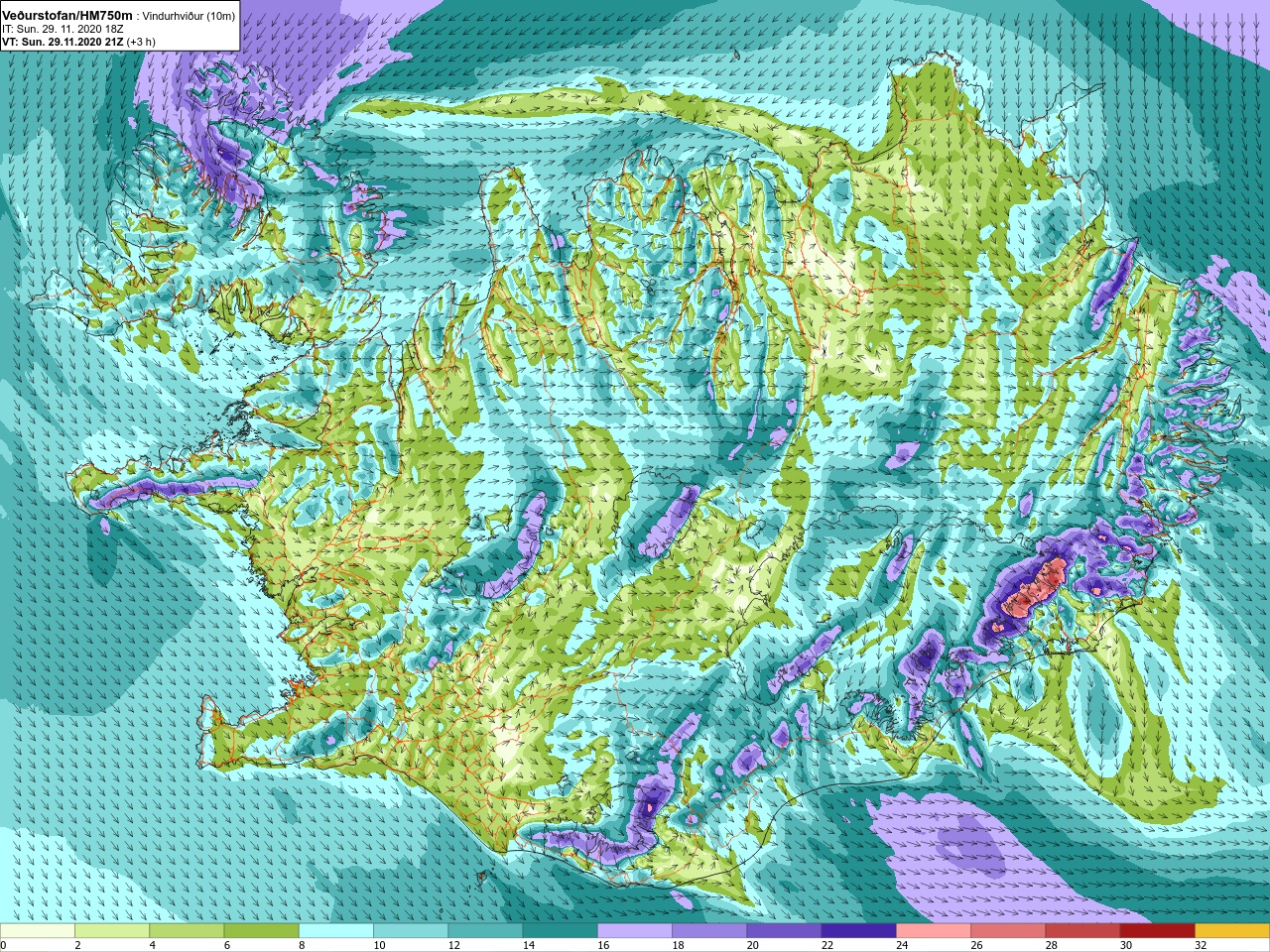Viewport: 1270px width, 952px height.
Task: Pick the 12–14 teal legend swatch
Action: (485, 931)
